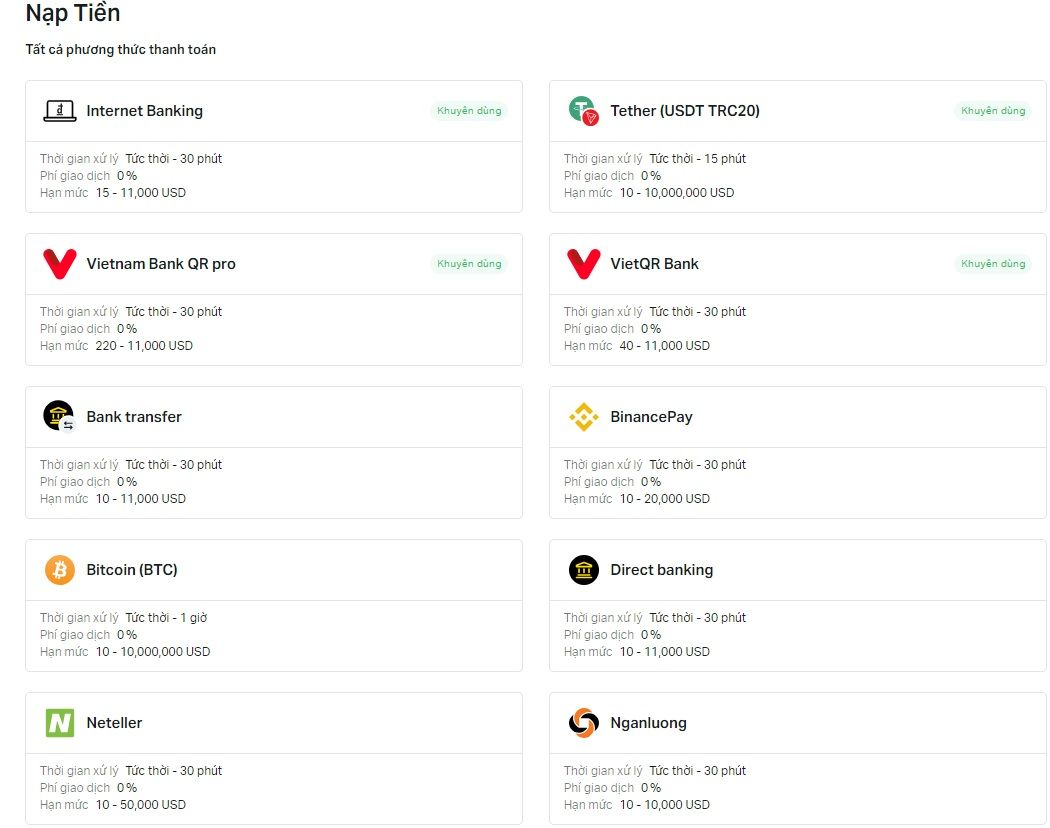This screenshot has width=1050, height=828.
Task: Open the BinancePay payment option
Action: point(798,452)
